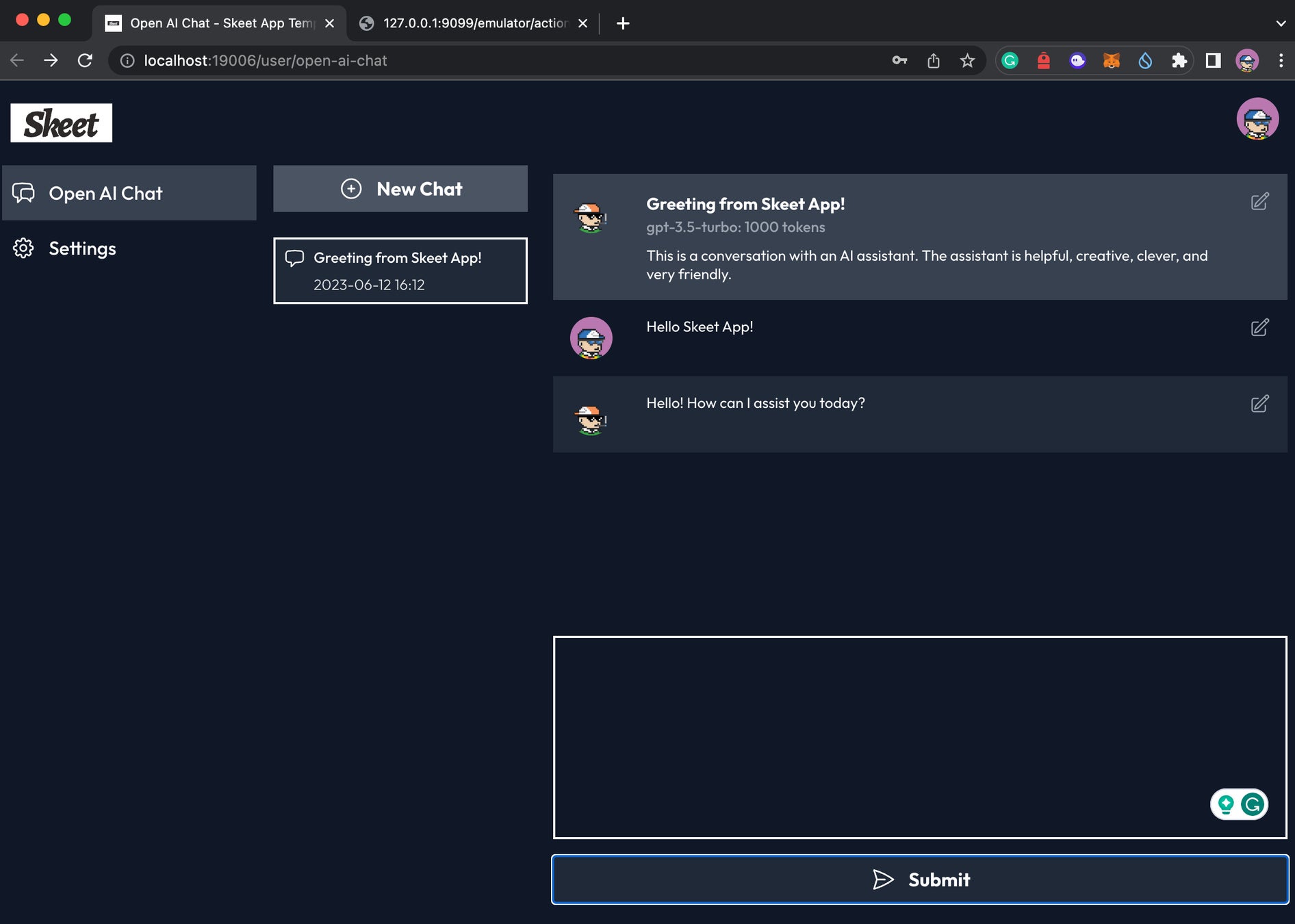Open a new browser tab
This screenshot has height=924, width=1295.
point(622,23)
